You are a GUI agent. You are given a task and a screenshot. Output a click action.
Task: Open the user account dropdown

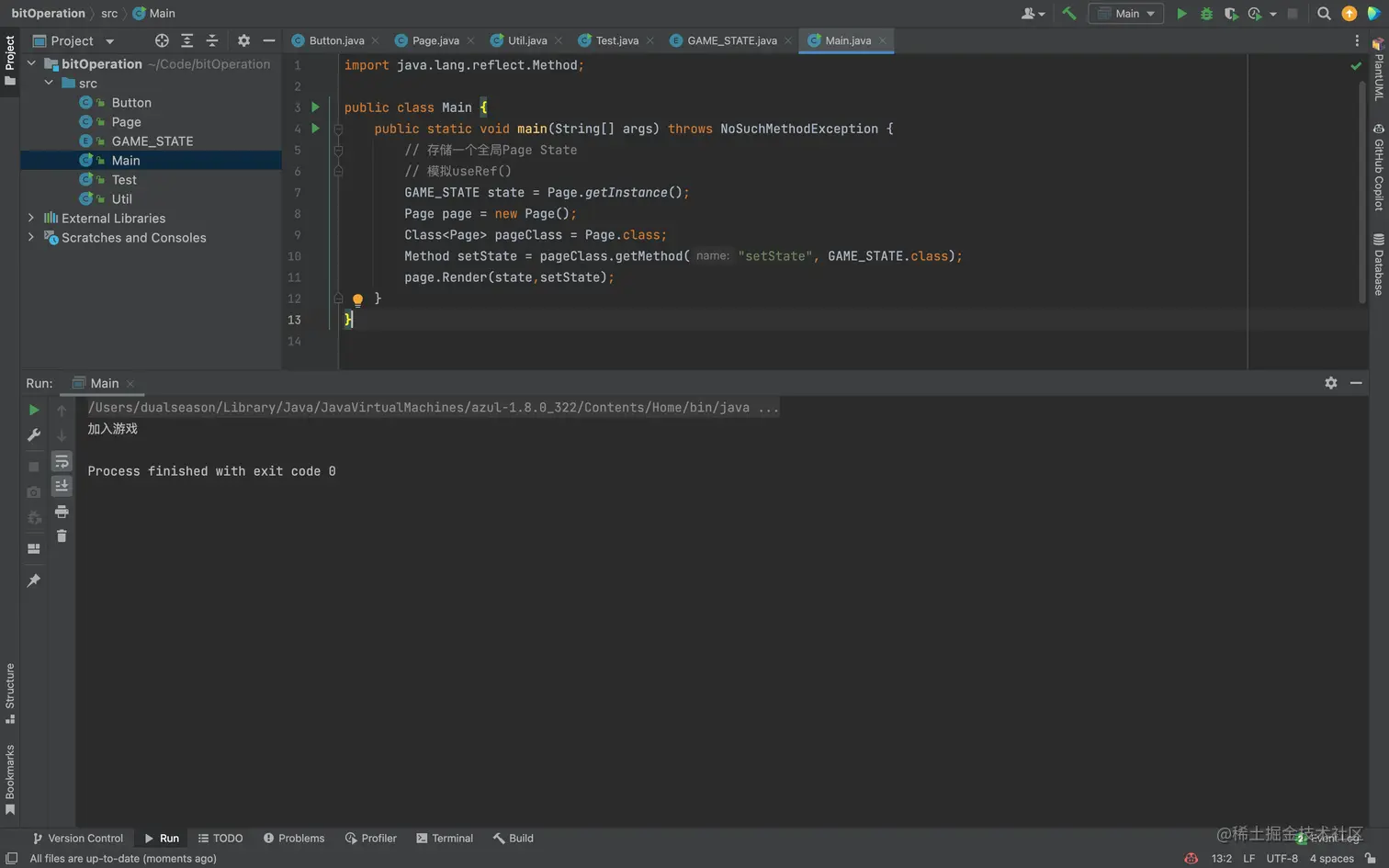[1033, 14]
